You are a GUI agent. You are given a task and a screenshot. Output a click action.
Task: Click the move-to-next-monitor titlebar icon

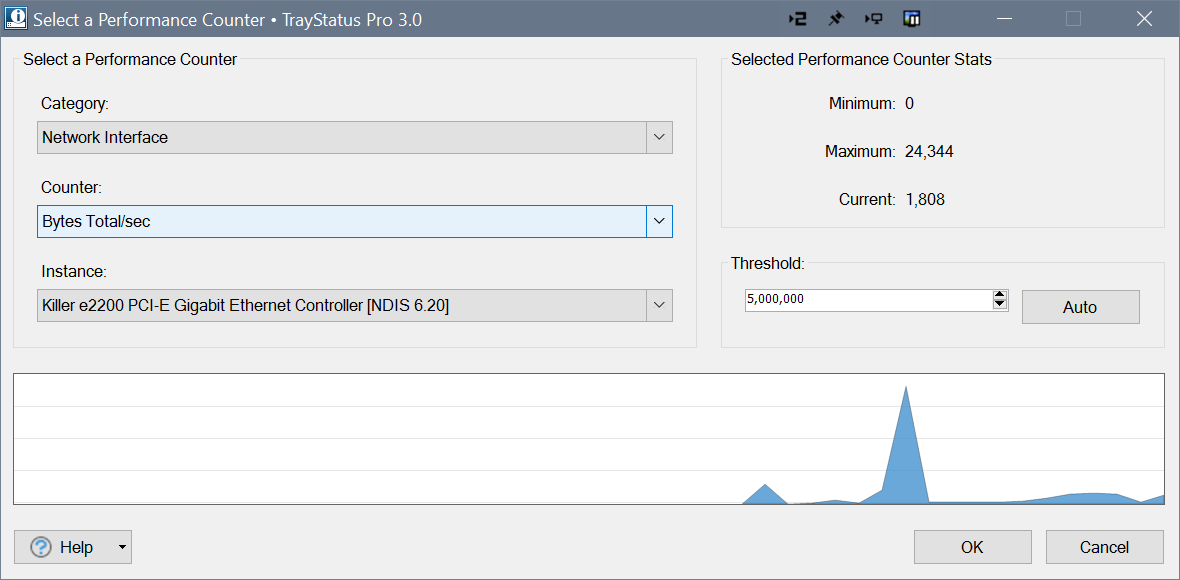point(797,19)
